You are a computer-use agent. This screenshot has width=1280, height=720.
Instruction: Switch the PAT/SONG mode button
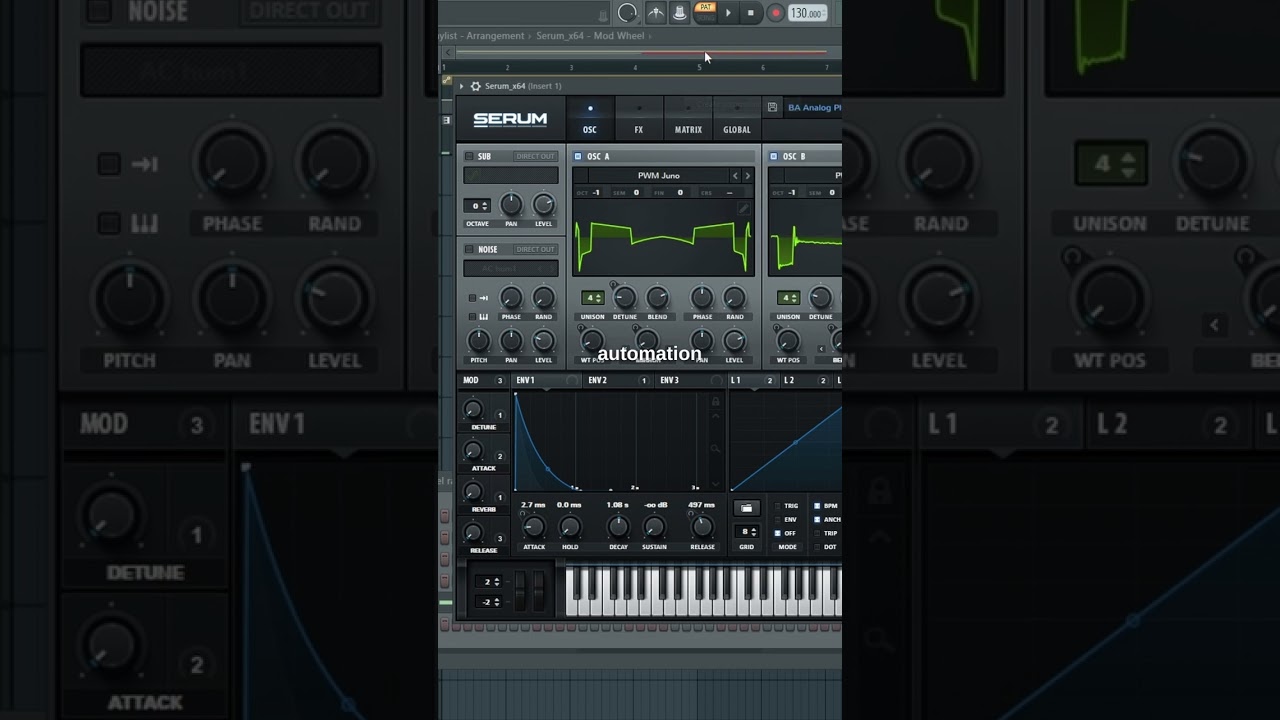[x=706, y=12]
